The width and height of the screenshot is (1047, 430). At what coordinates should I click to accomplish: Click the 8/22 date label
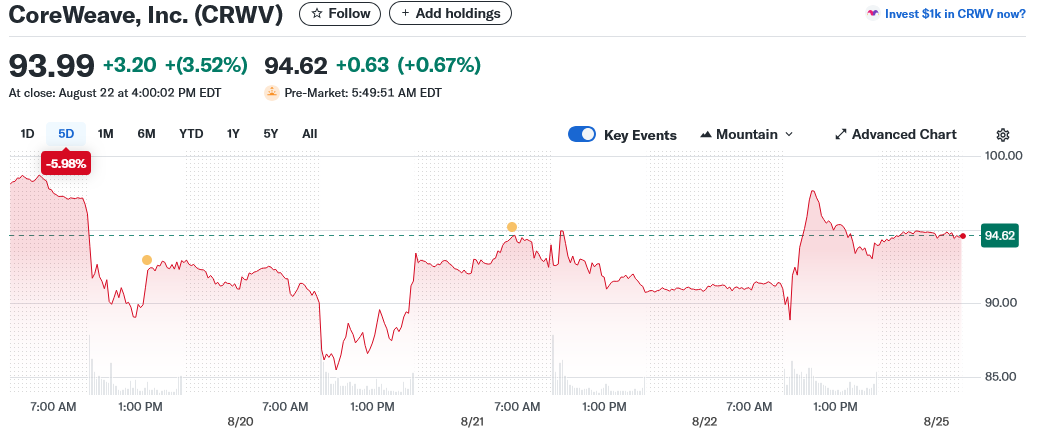704,422
